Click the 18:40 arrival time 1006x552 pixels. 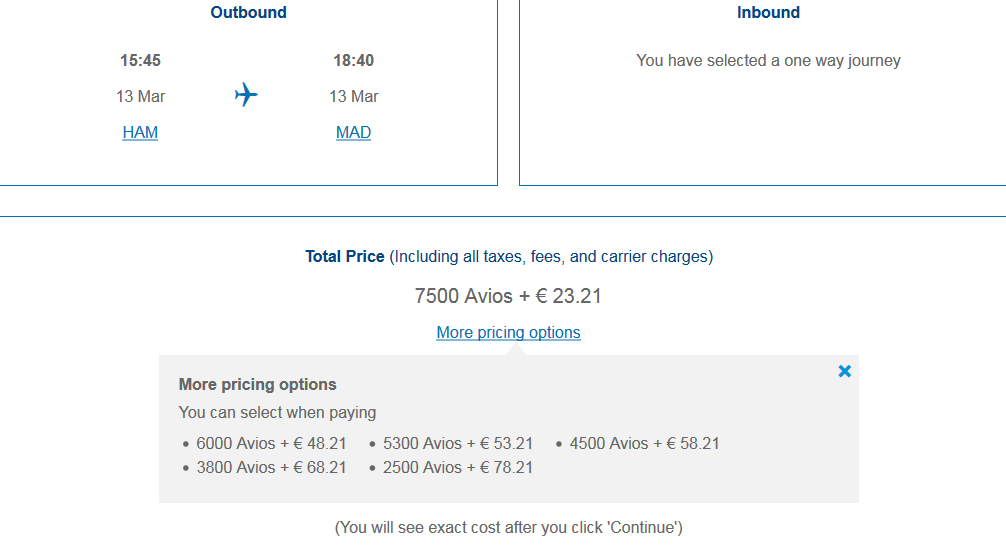click(353, 61)
